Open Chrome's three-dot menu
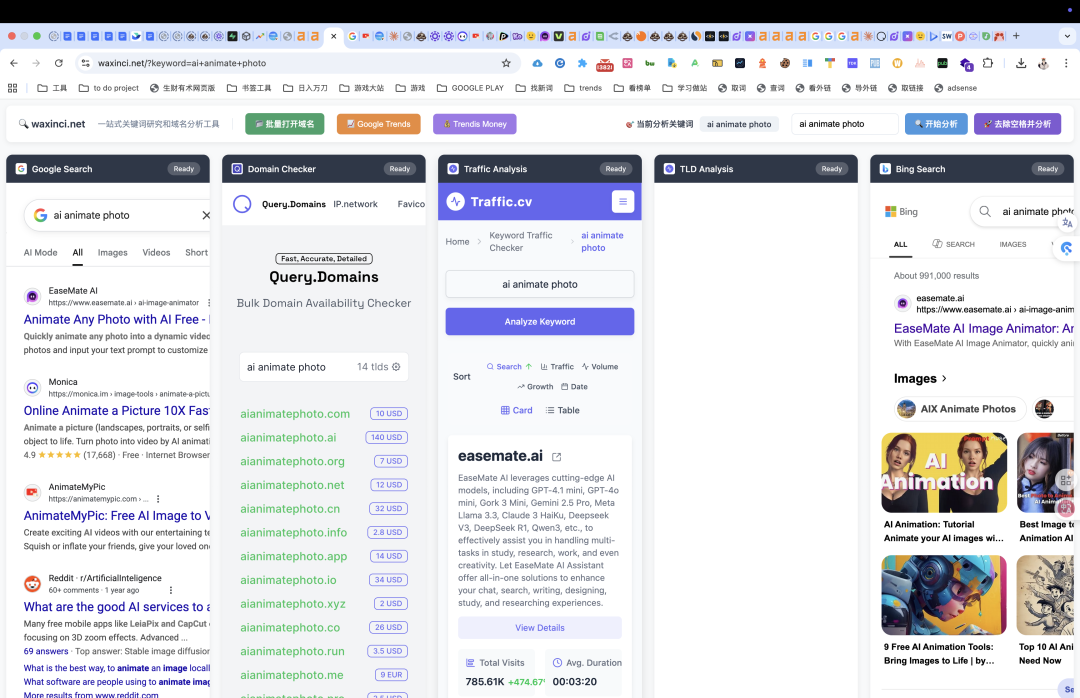This screenshot has height=698, width=1080. [x=1066, y=63]
